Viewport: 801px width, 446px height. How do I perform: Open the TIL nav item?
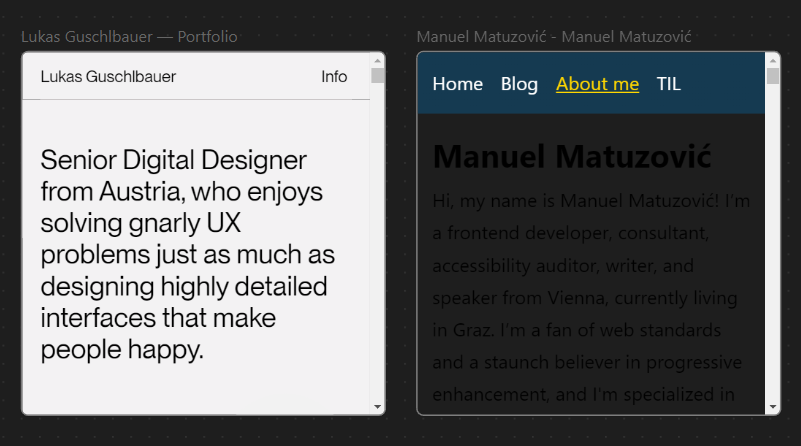click(x=668, y=84)
